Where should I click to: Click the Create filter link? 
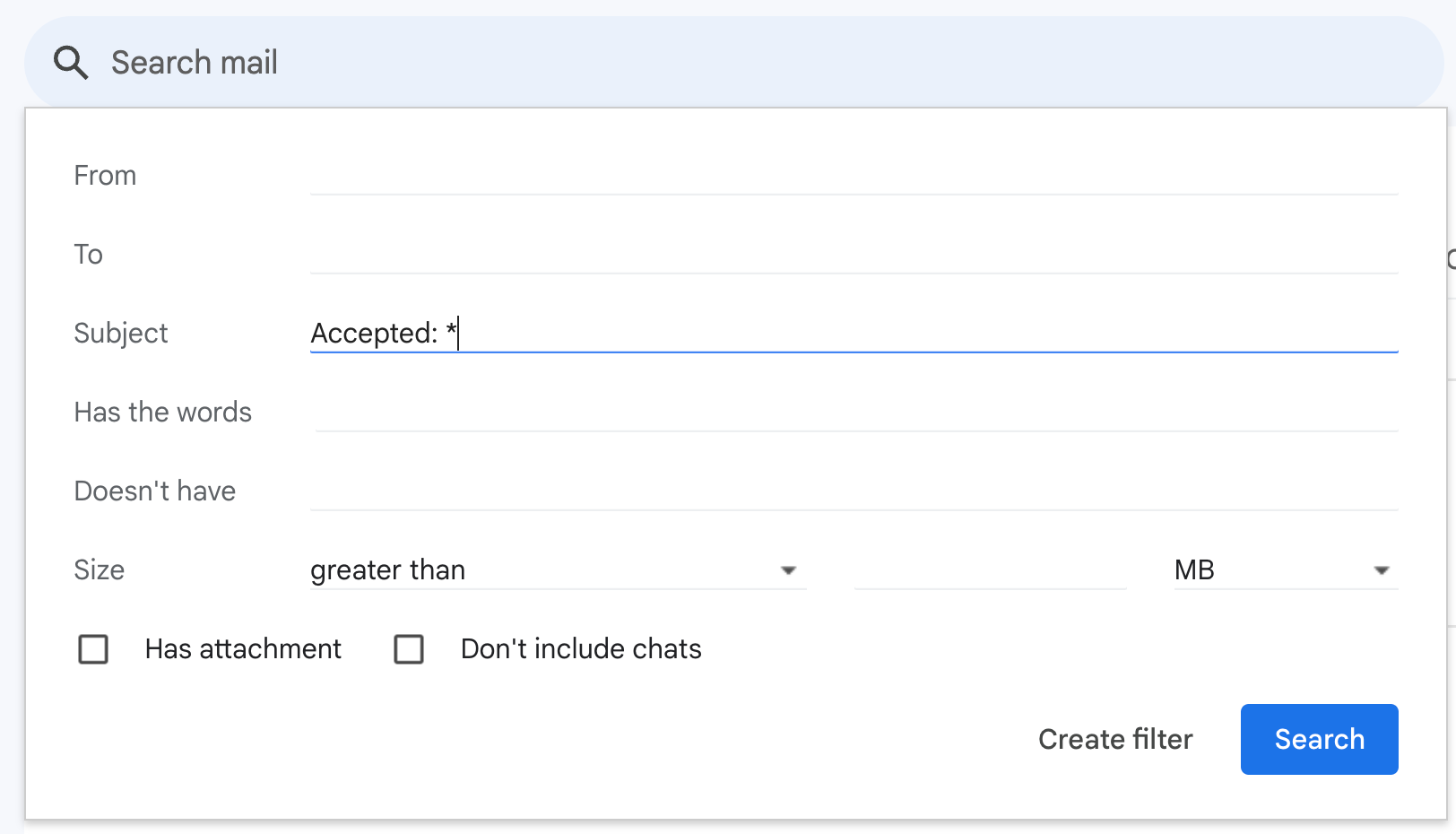click(x=1115, y=740)
